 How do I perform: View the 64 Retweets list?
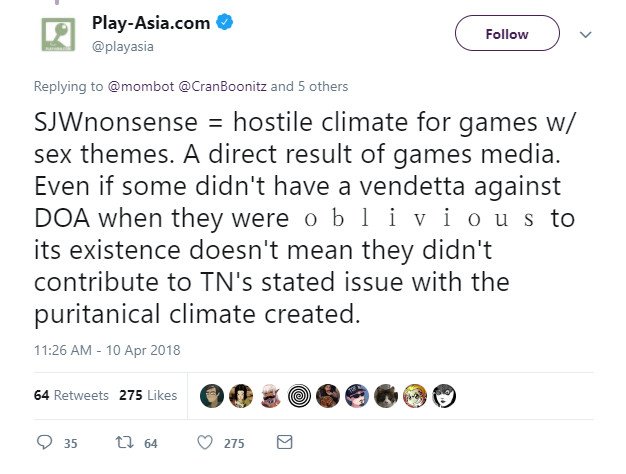[x=71, y=395]
